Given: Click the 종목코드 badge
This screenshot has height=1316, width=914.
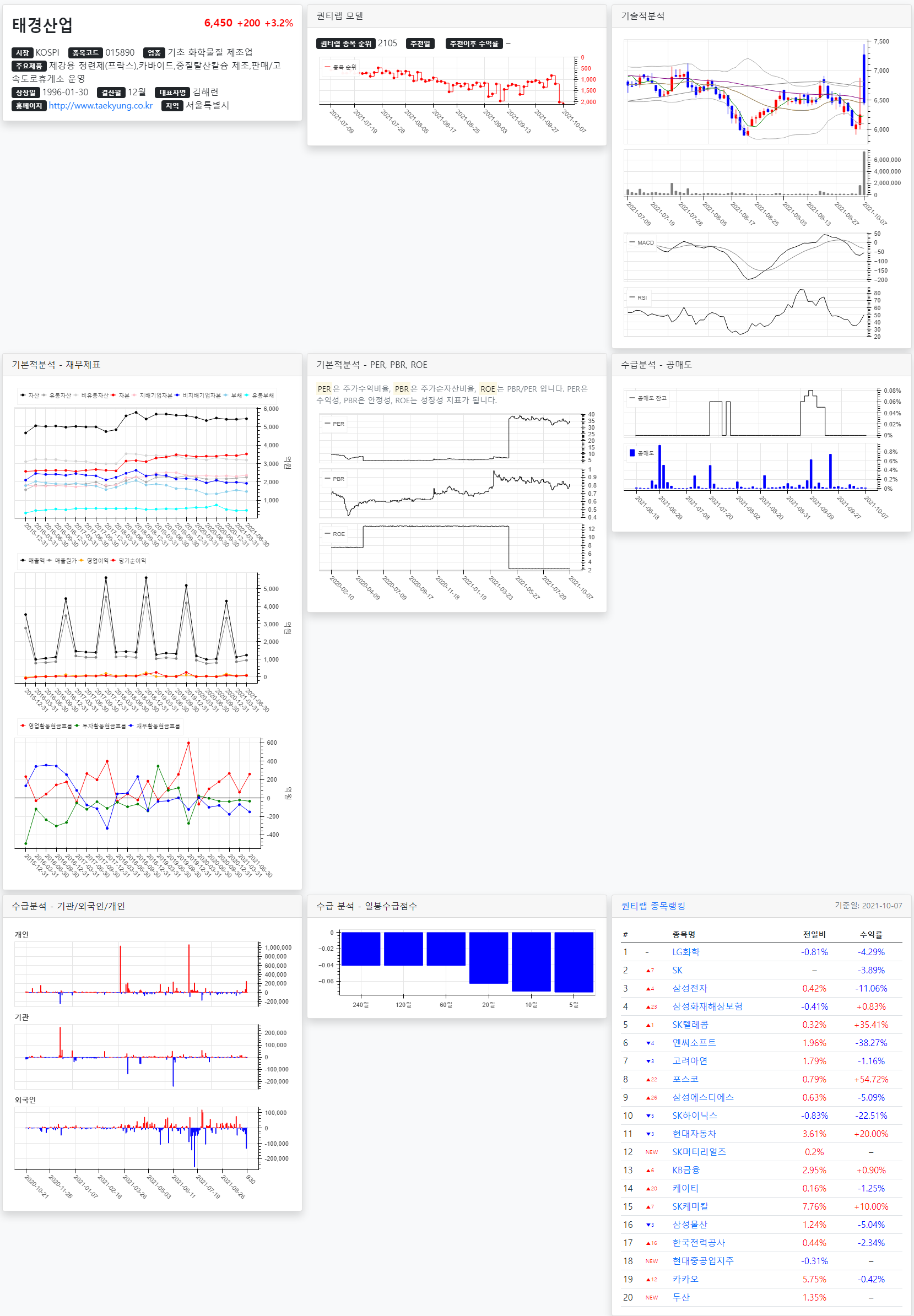Looking at the screenshot, I should click(85, 53).
